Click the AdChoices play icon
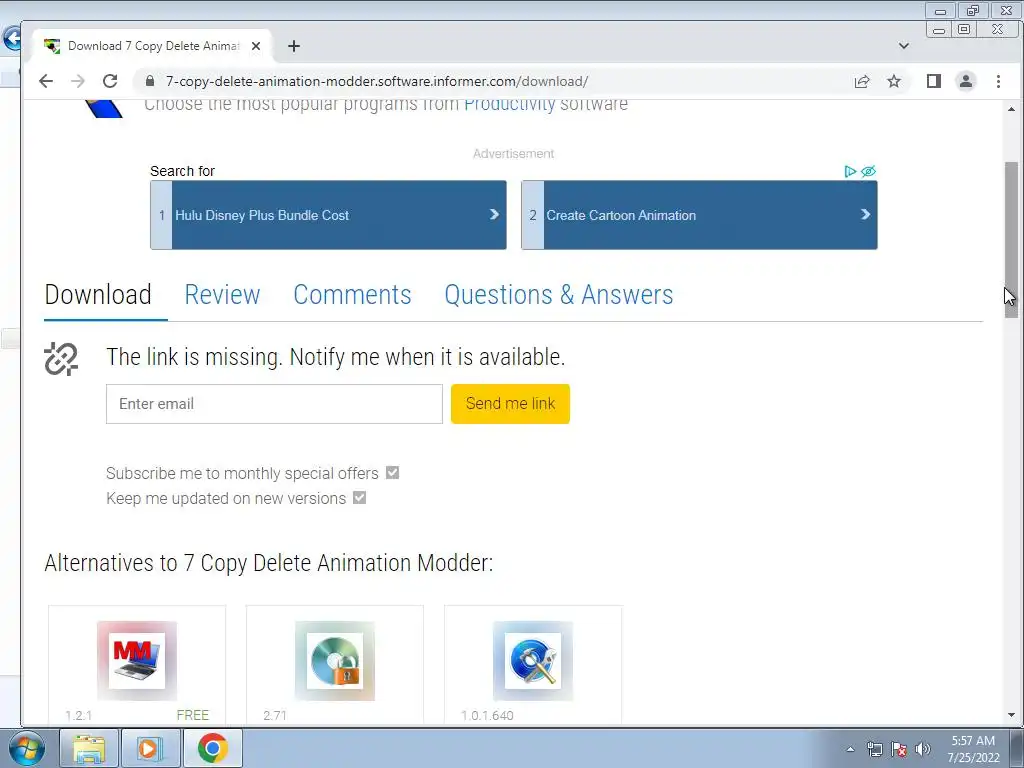The height and width of the screenshot is (768, 1024). (850, 171)
